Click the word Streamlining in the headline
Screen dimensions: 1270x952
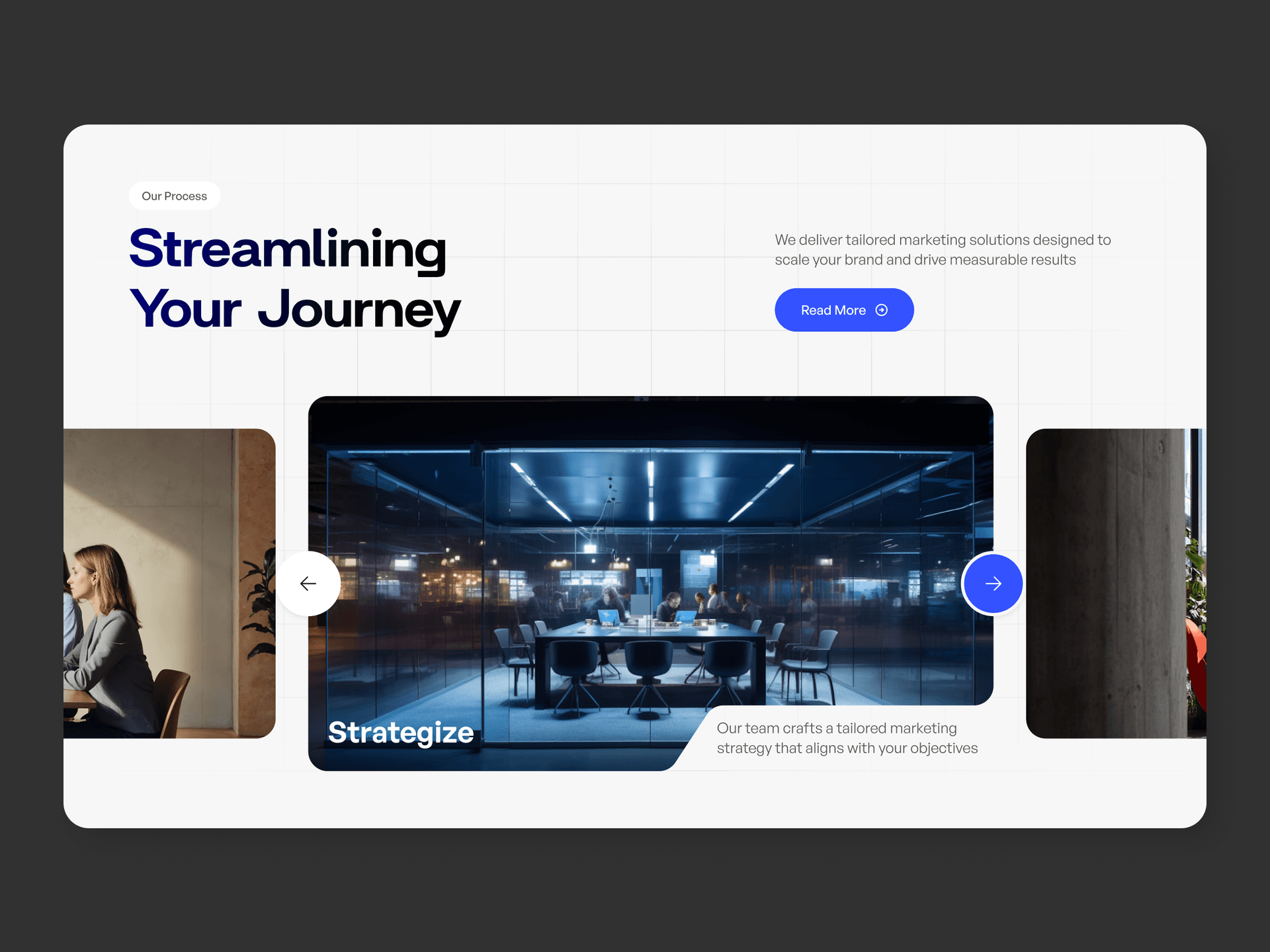coord(288,249)
